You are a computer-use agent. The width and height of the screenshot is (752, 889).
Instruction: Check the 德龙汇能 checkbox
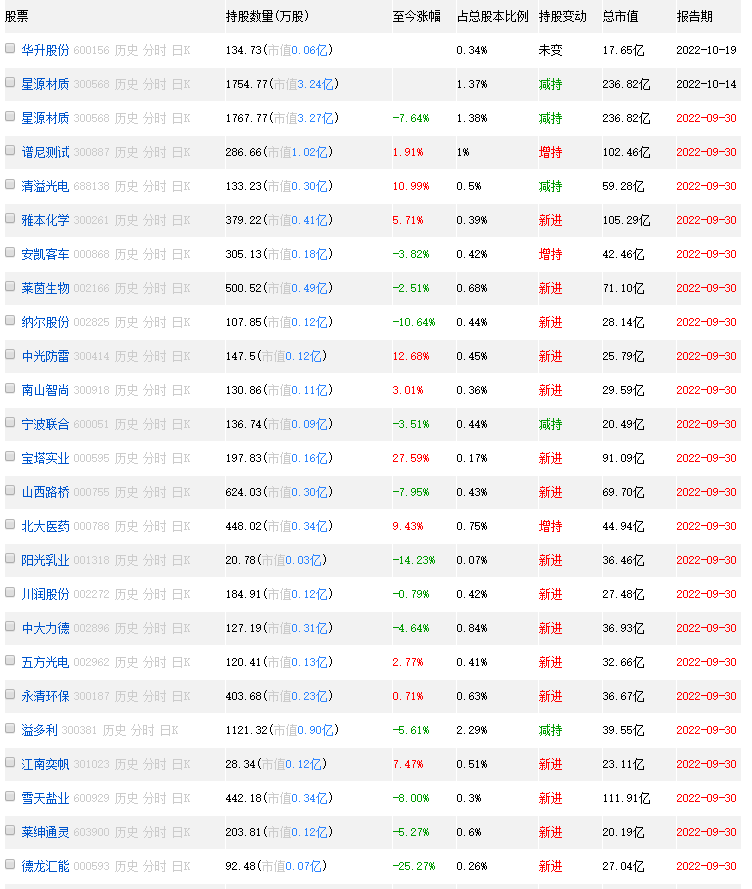pos(10,865)
